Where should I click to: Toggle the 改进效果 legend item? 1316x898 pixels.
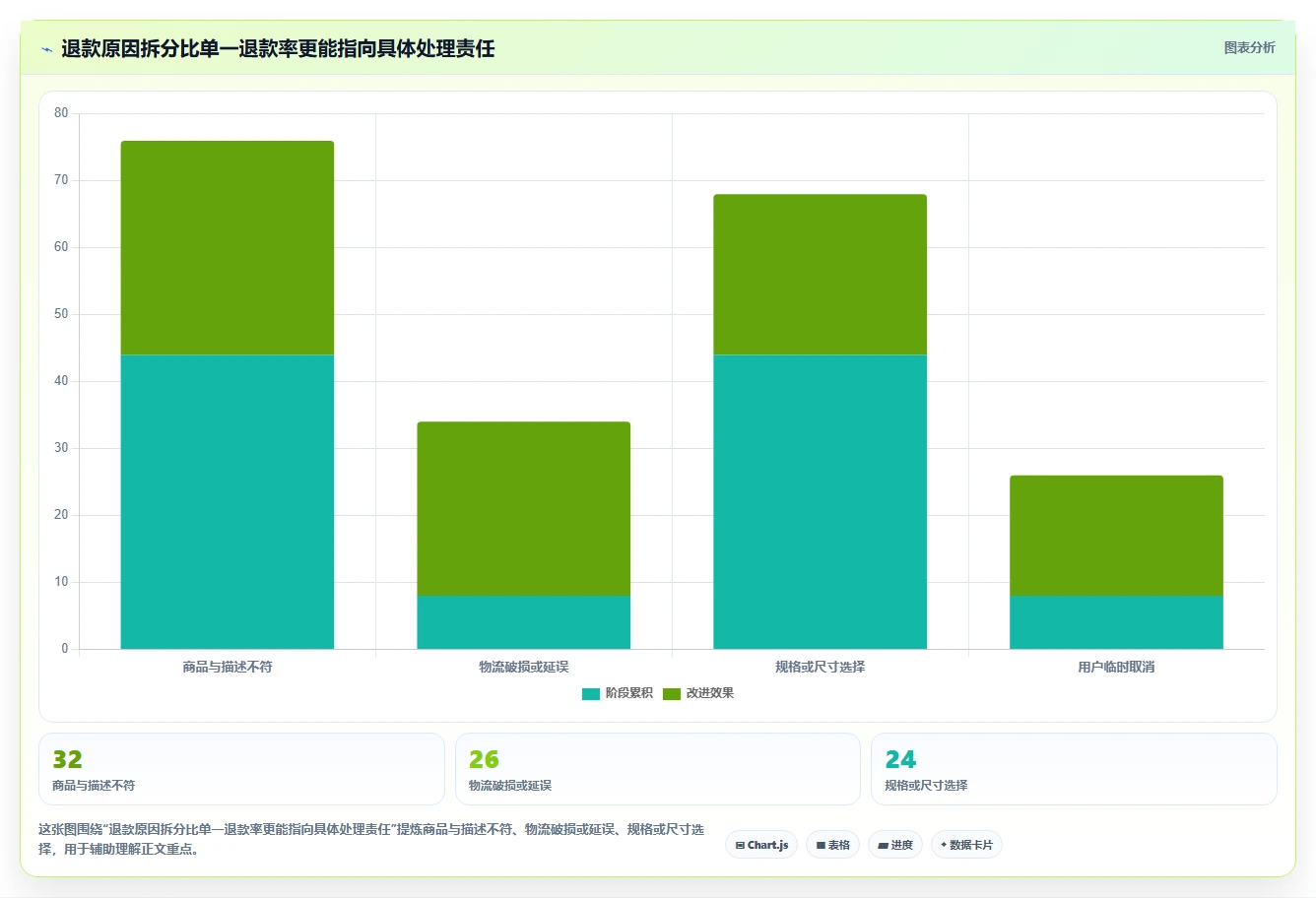click(698, 693)
